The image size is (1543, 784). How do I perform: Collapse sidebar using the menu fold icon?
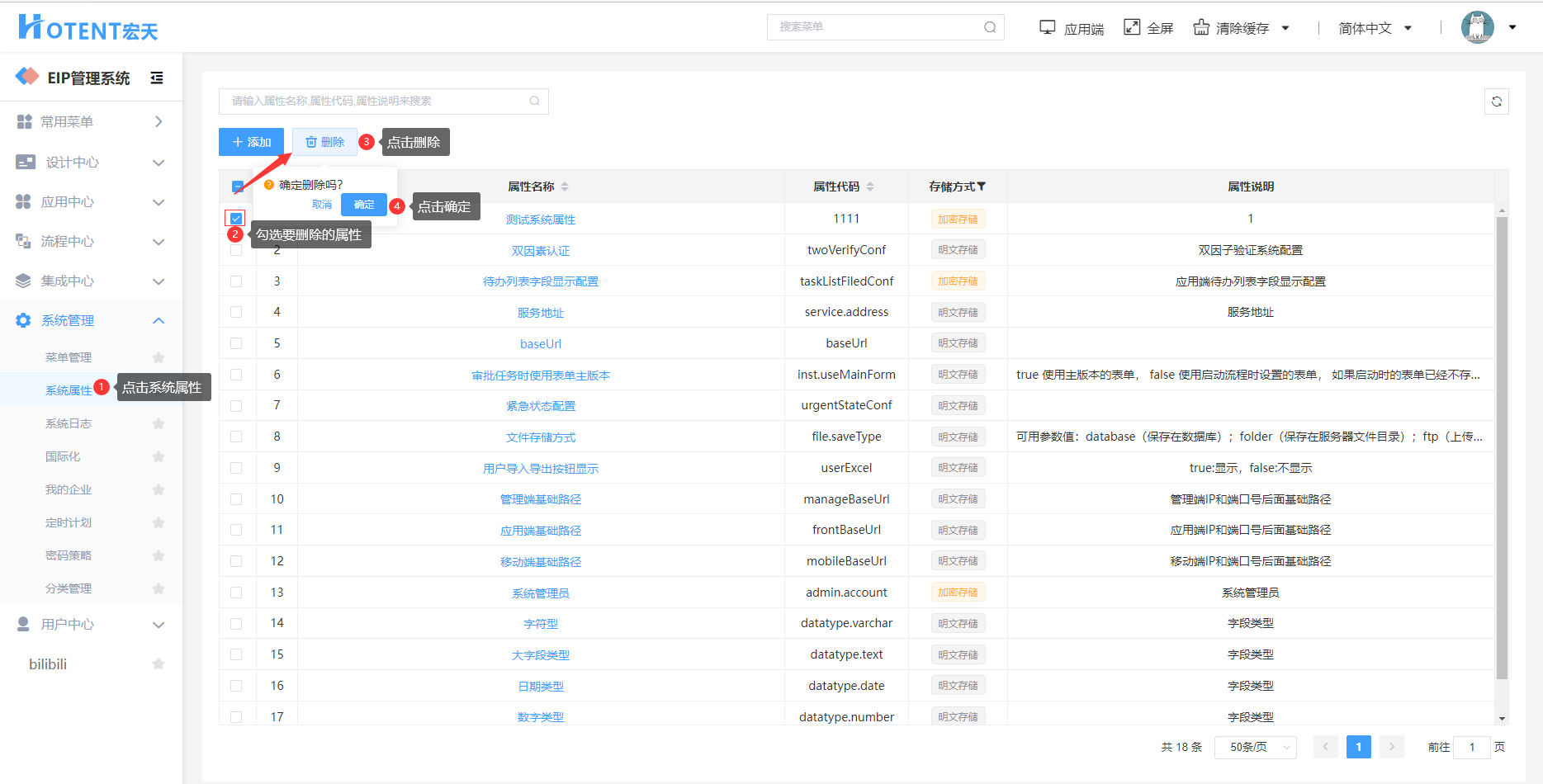coord(157,78)
